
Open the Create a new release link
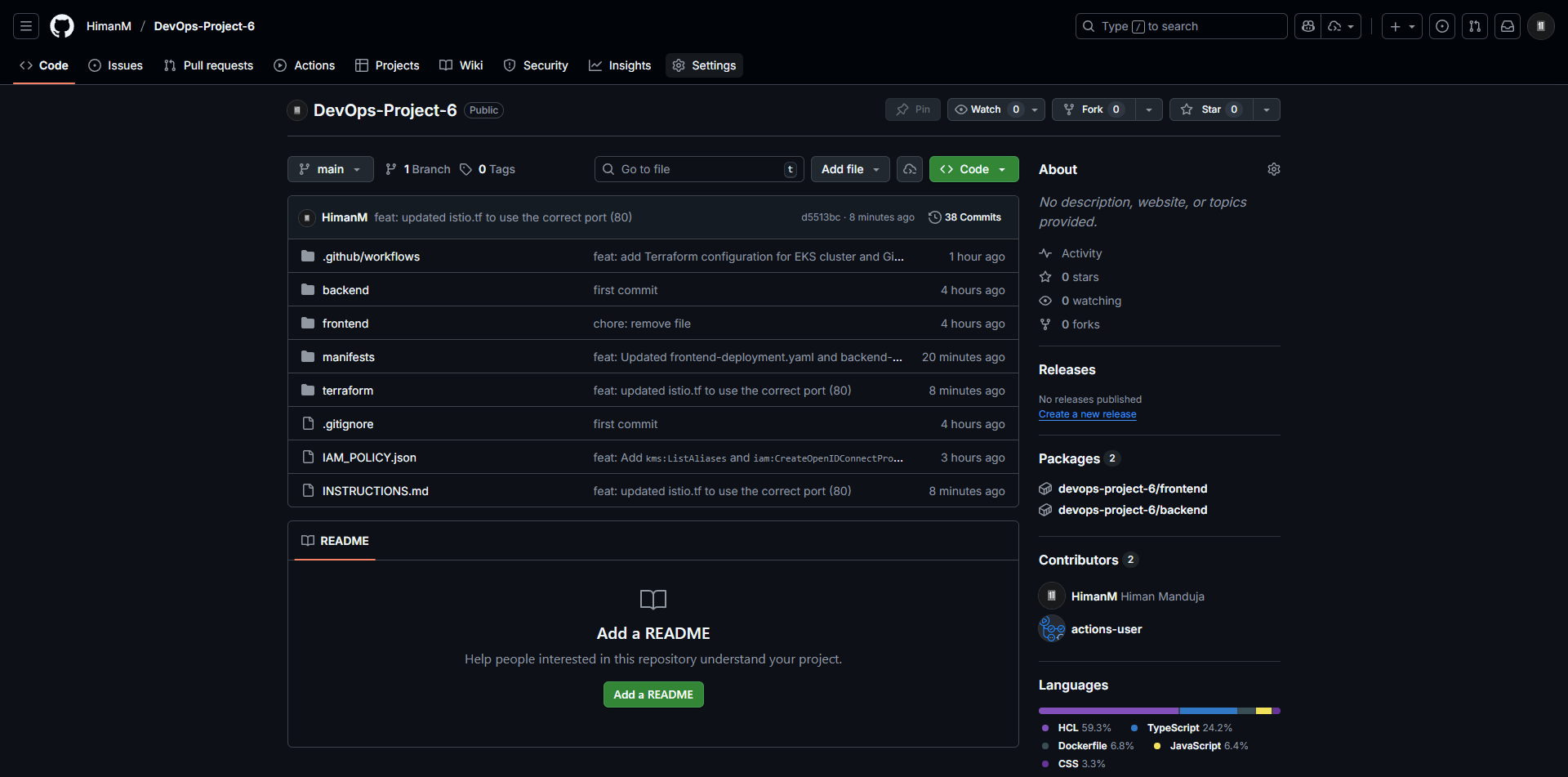point(1087,414)
